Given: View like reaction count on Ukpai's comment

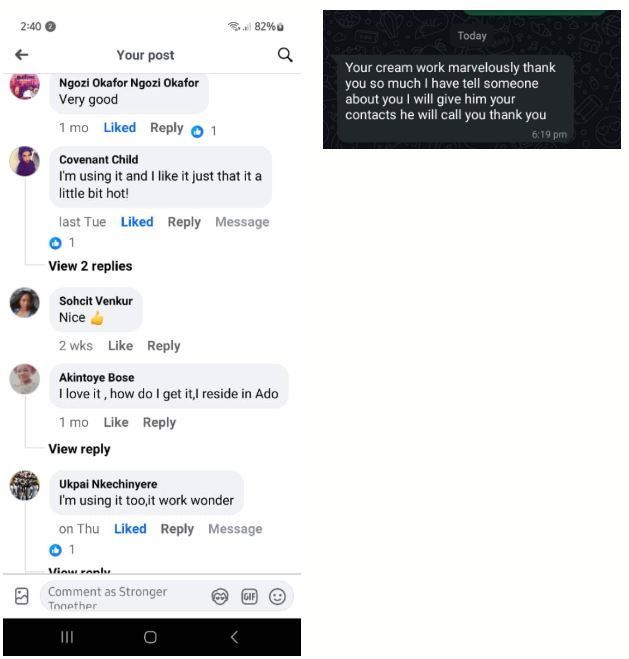Looking at the screenshot, I should tap(62, 549).
